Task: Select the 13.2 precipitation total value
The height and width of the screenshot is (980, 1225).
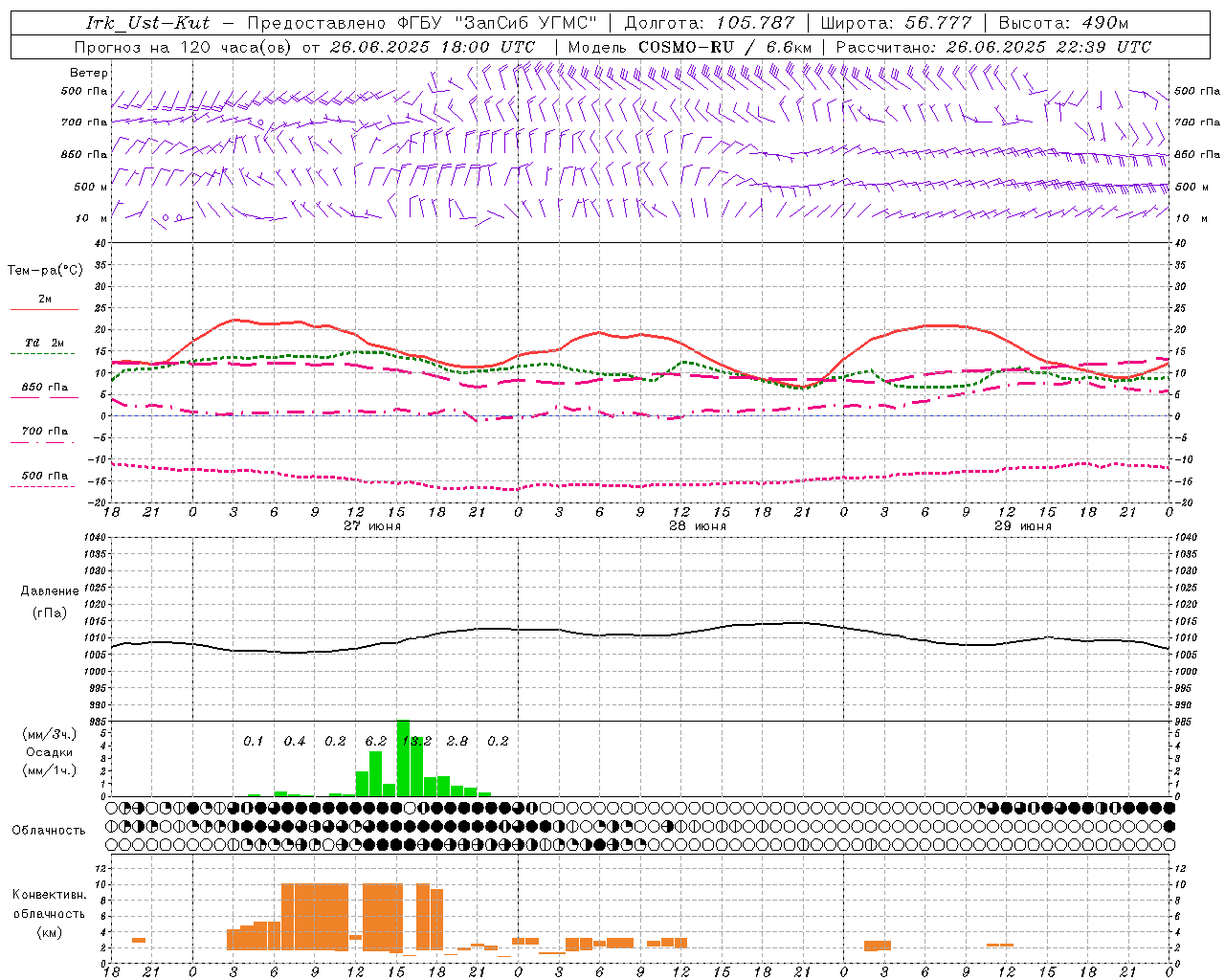Action: point(416,741)
